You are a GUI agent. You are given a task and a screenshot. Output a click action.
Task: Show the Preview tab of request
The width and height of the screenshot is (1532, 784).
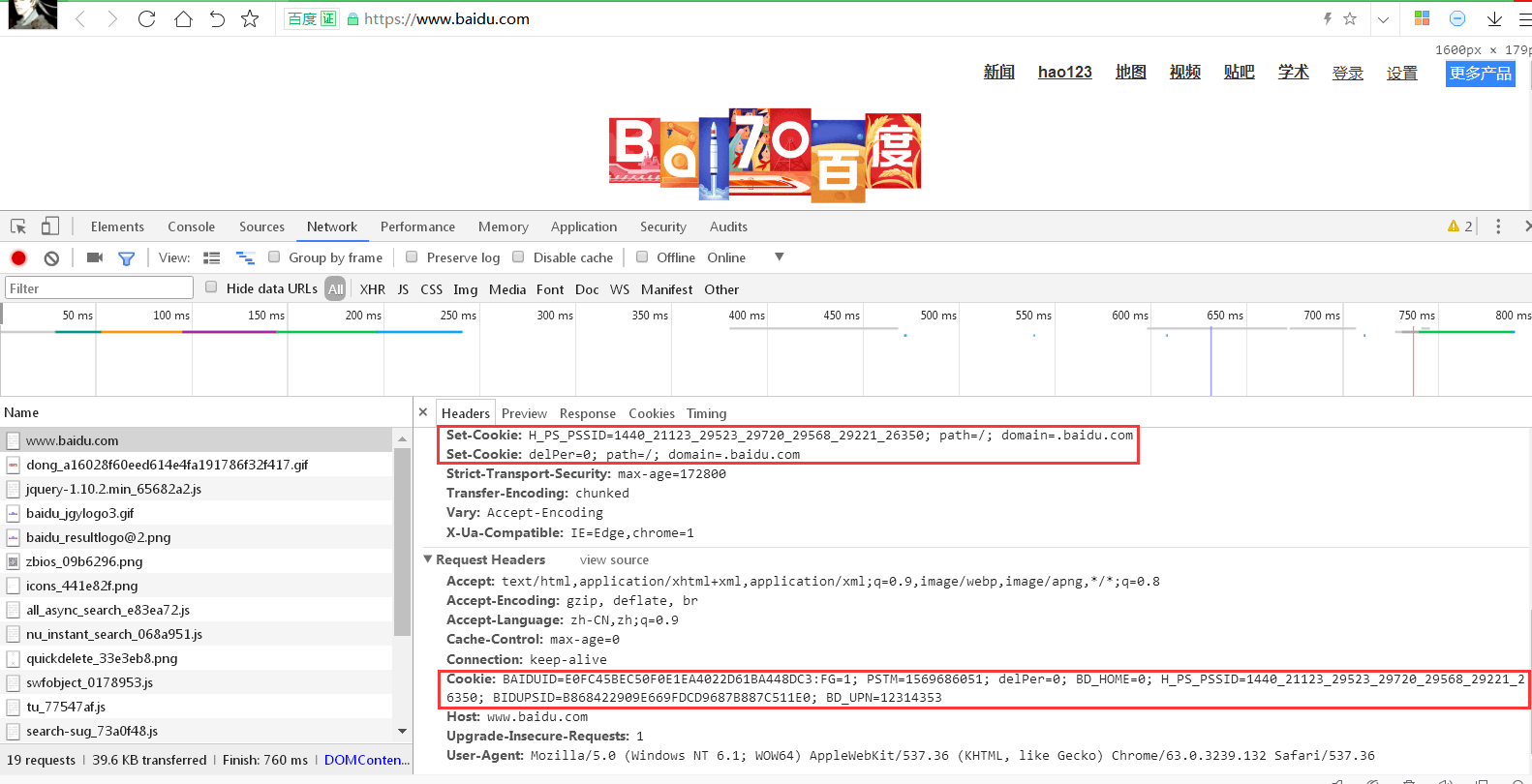[x=524, y=413]
